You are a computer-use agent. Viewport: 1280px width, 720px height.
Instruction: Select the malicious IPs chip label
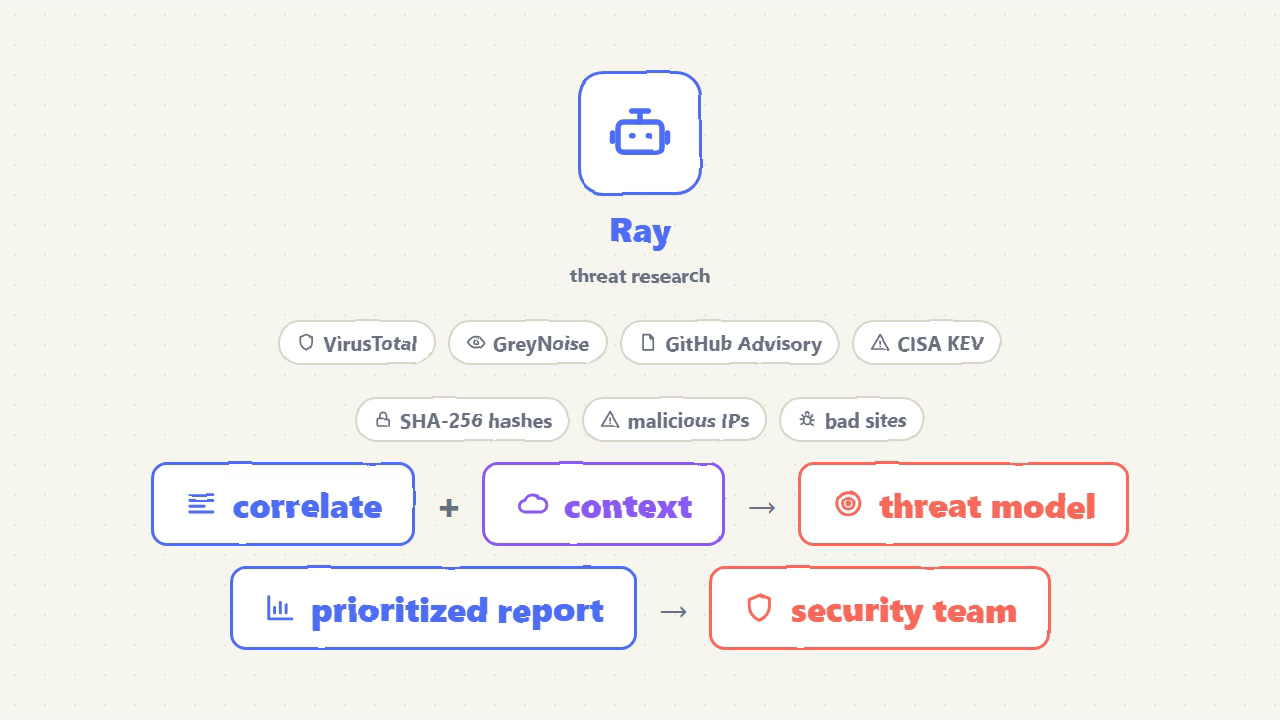pyautogui.click(x=688, y=420)
